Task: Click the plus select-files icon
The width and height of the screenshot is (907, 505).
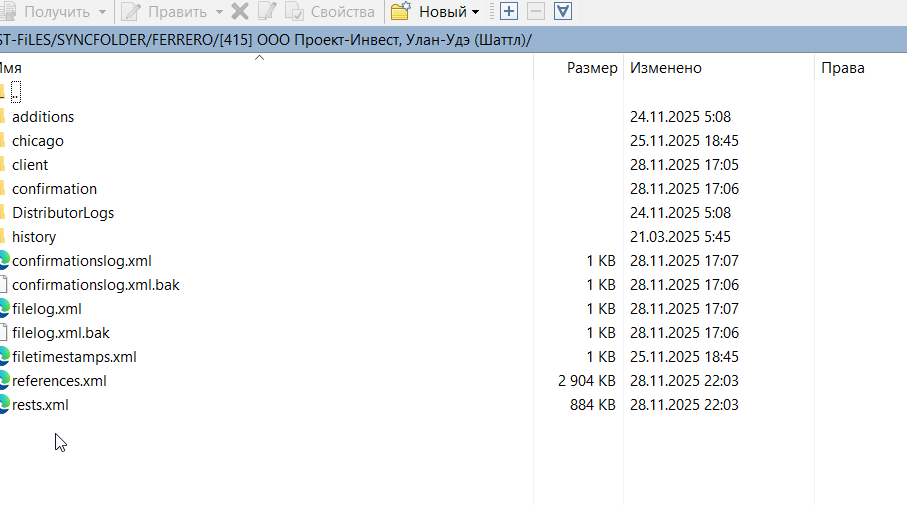Action: (x=508, y=11)
